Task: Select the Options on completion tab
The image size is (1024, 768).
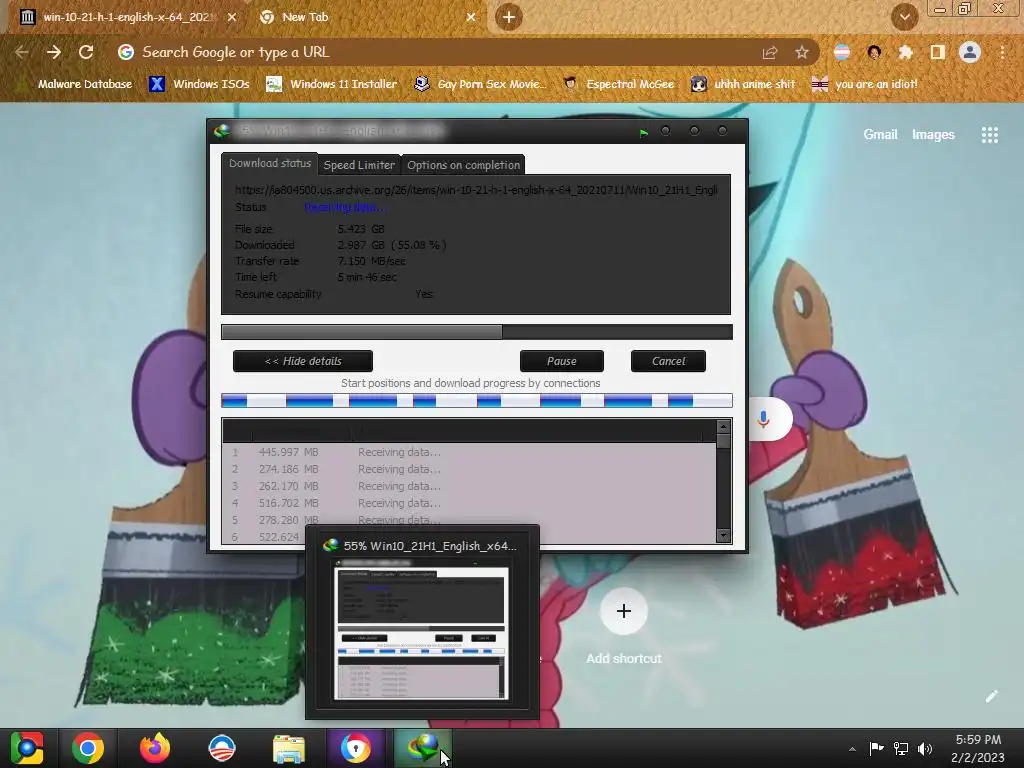Action: click(464, 165)
